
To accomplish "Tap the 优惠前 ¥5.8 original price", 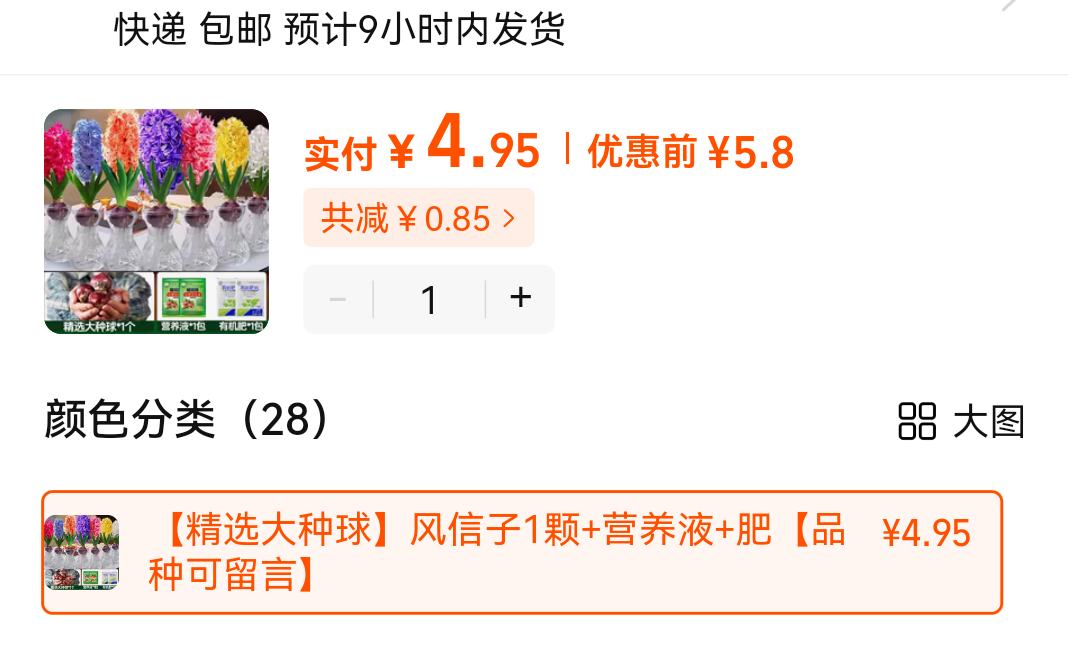I will 691,151.
